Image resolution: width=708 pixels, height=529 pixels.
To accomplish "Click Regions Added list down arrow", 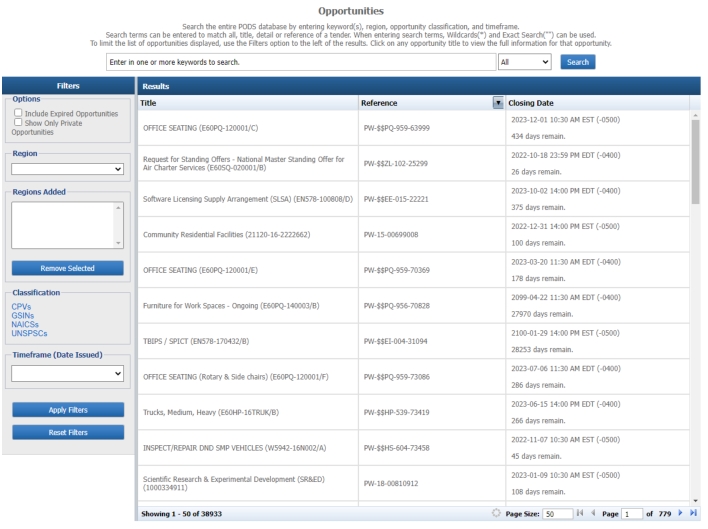I will coord(118,243).
